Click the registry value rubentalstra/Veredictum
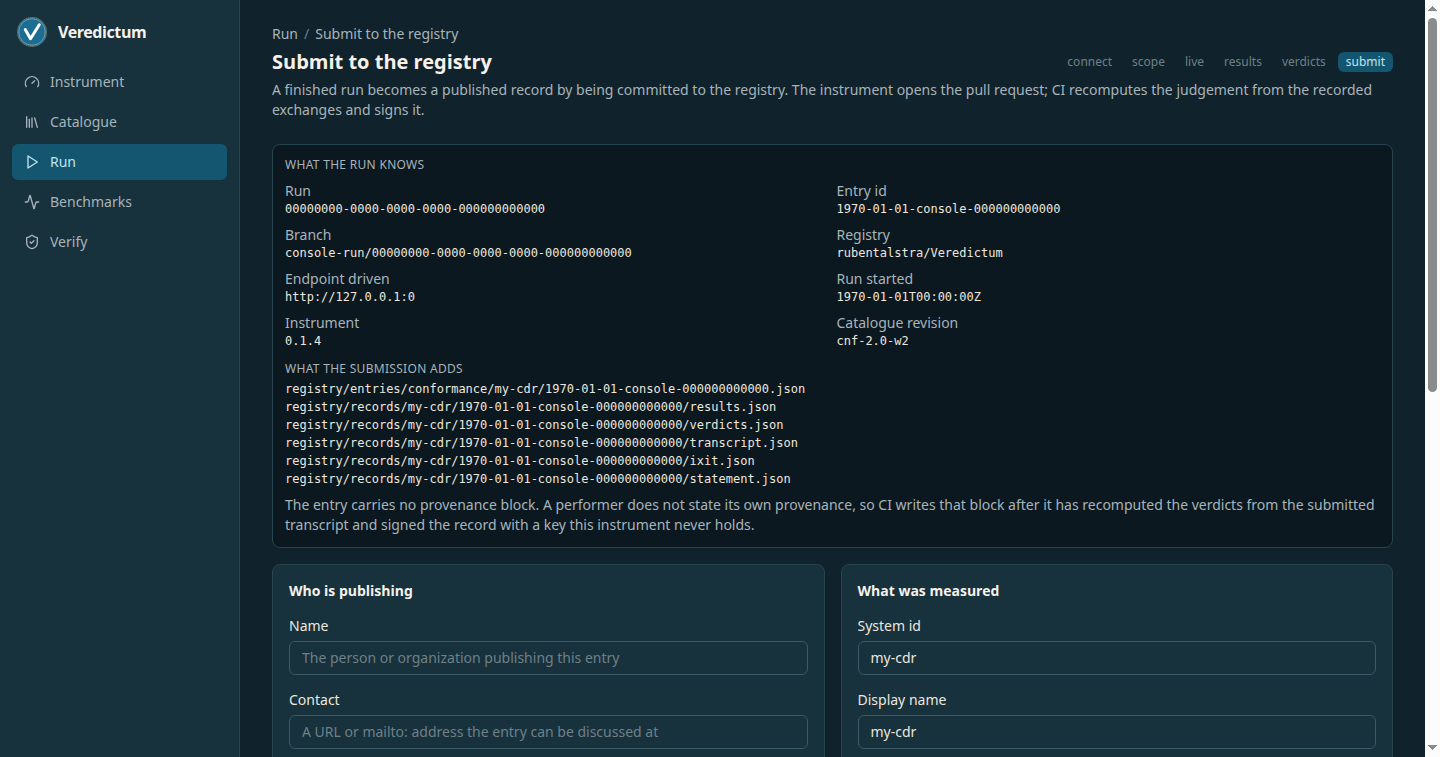Viewport: 1440px width, 757px height. [920, 253]
